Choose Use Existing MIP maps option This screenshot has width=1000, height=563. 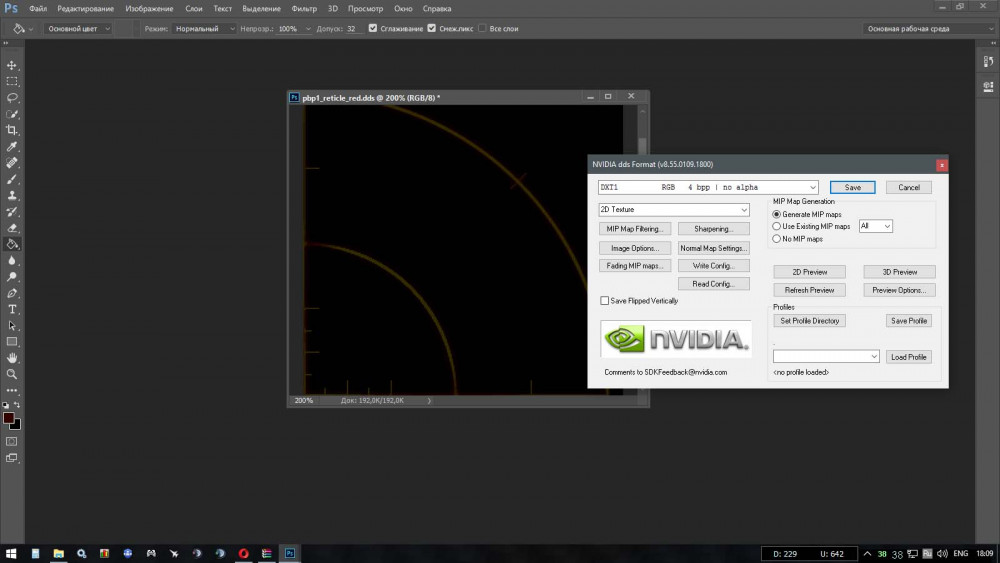pyautogui.click(x=777, y=227)
